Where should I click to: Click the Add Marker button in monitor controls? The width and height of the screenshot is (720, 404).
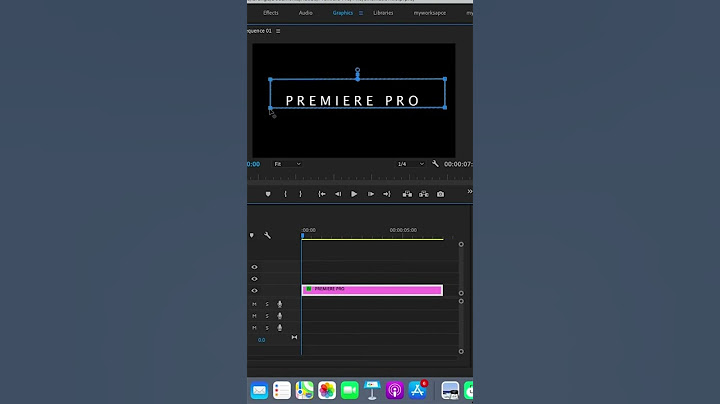coord(268,194)
